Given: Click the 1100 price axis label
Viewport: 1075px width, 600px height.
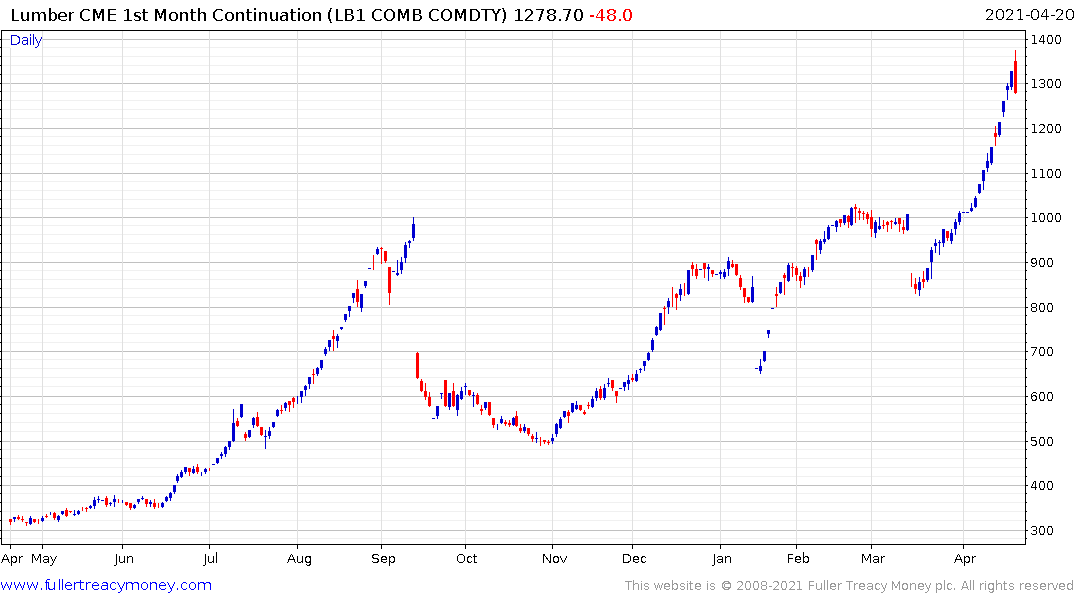Looking at the screenshot, I should [x=1046, y=173].
